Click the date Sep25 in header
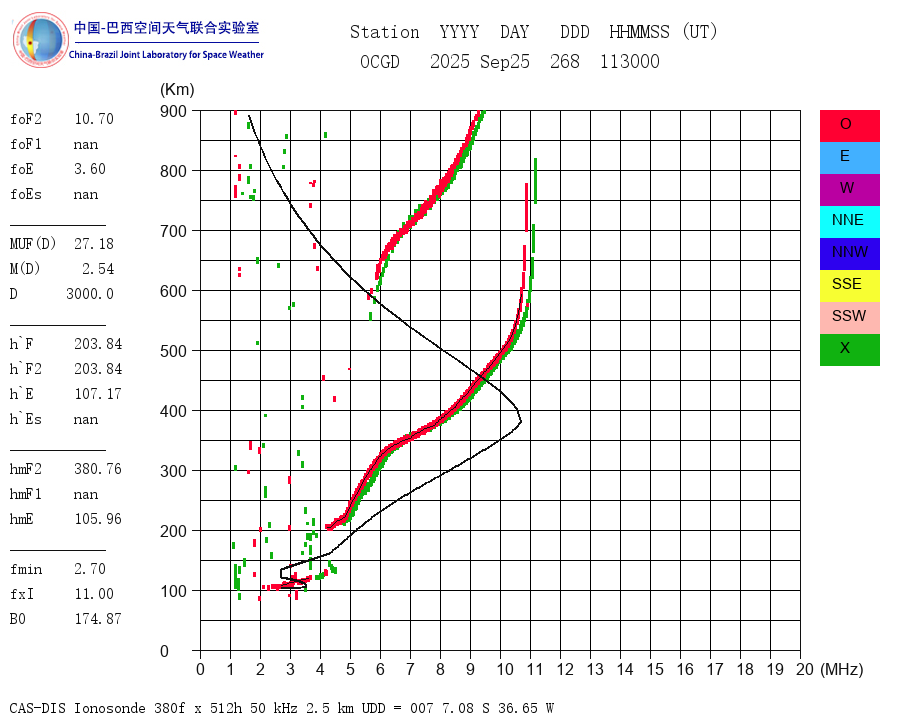The image size is (900, 720). coord(505,61)
